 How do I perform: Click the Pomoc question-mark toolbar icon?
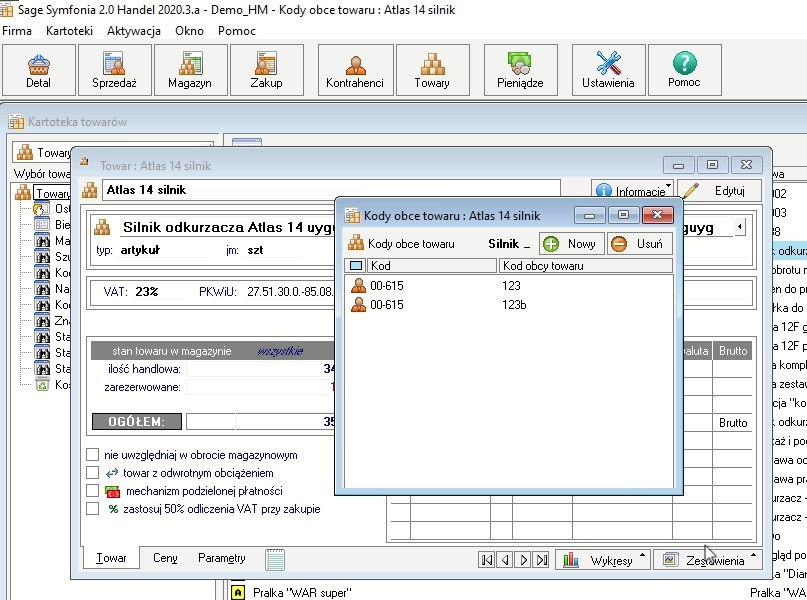[685, 70]
